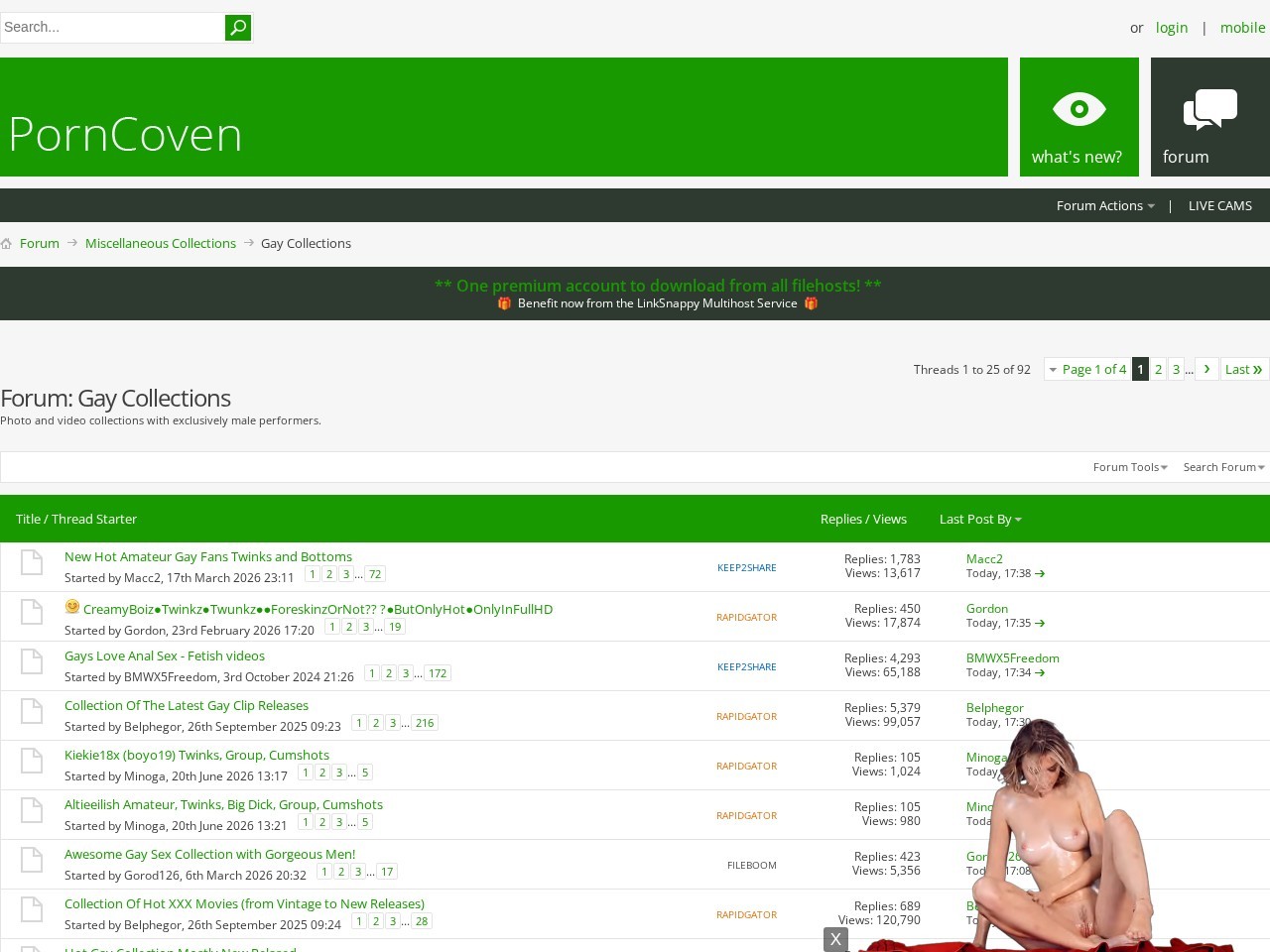Open Kiekie18x (boyo19) thread title

tap(196, 755)
